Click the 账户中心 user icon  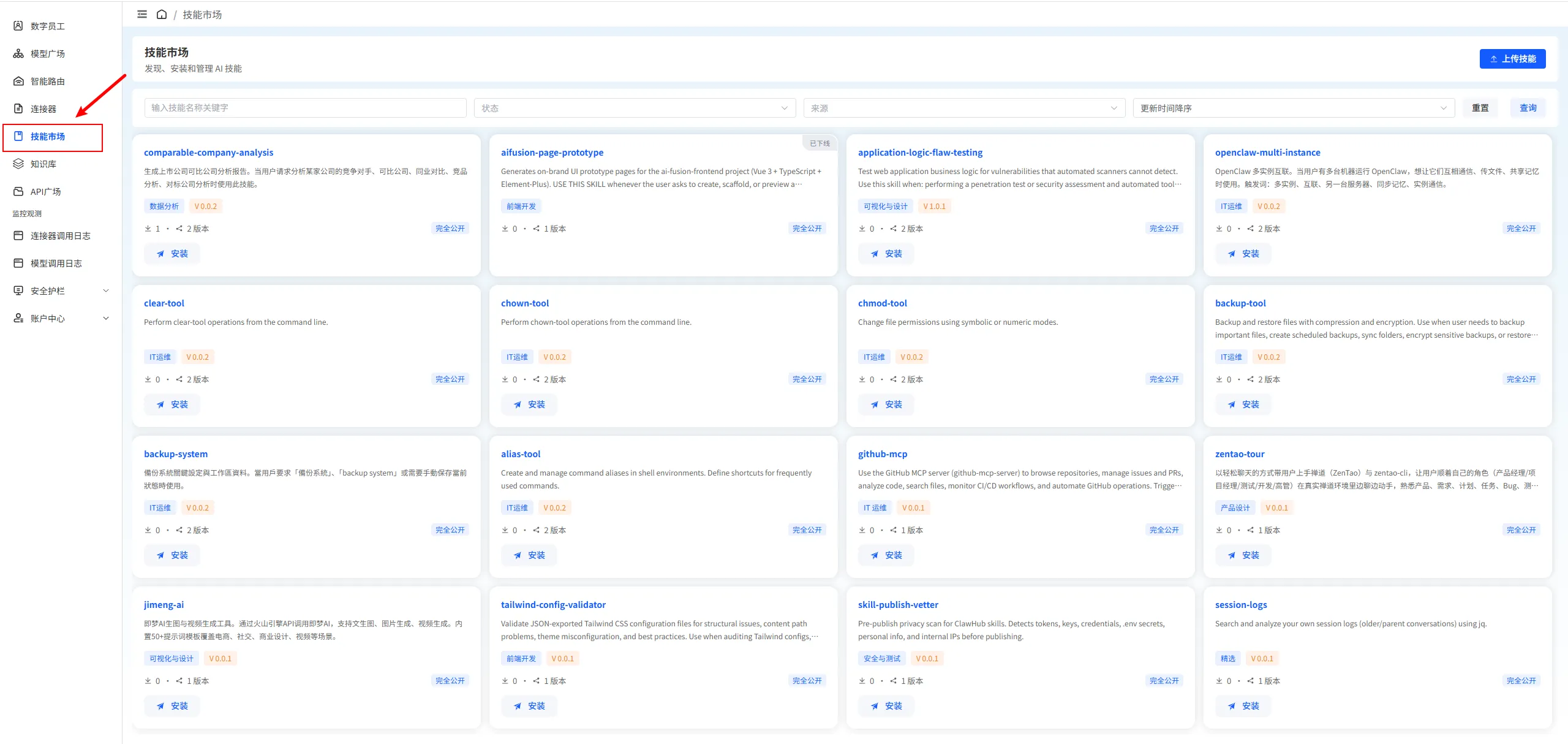click(x=18, y=318)
